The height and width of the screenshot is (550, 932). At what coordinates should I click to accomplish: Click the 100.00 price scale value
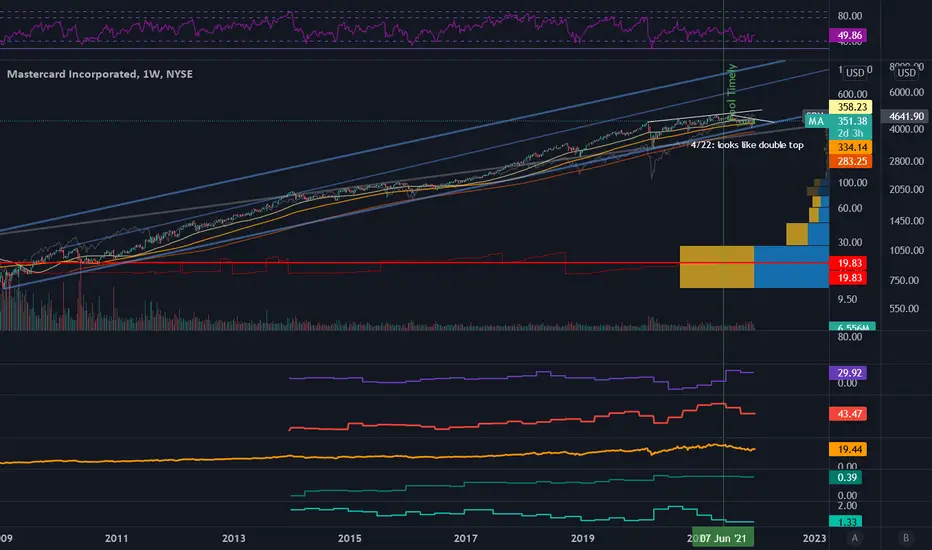click(852, 183)
